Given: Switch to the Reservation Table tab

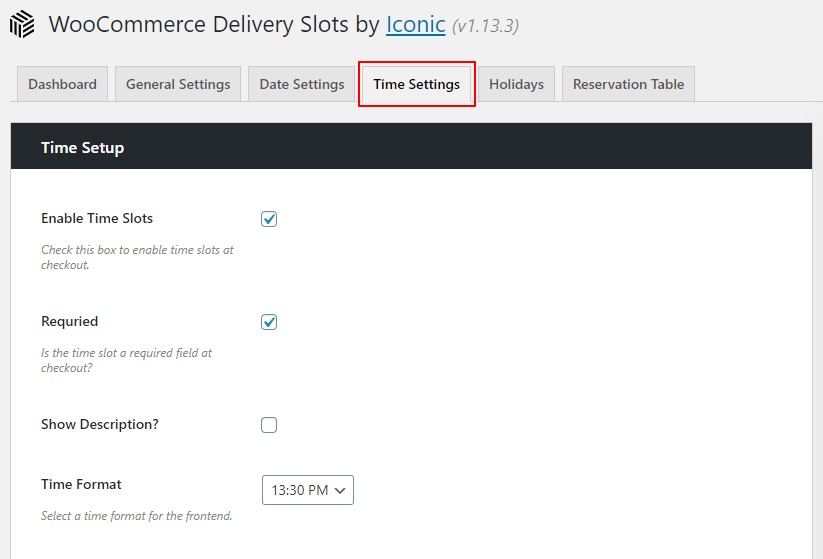Looking at the screenshot, I should pyautogui.click(x=628, y=84).
